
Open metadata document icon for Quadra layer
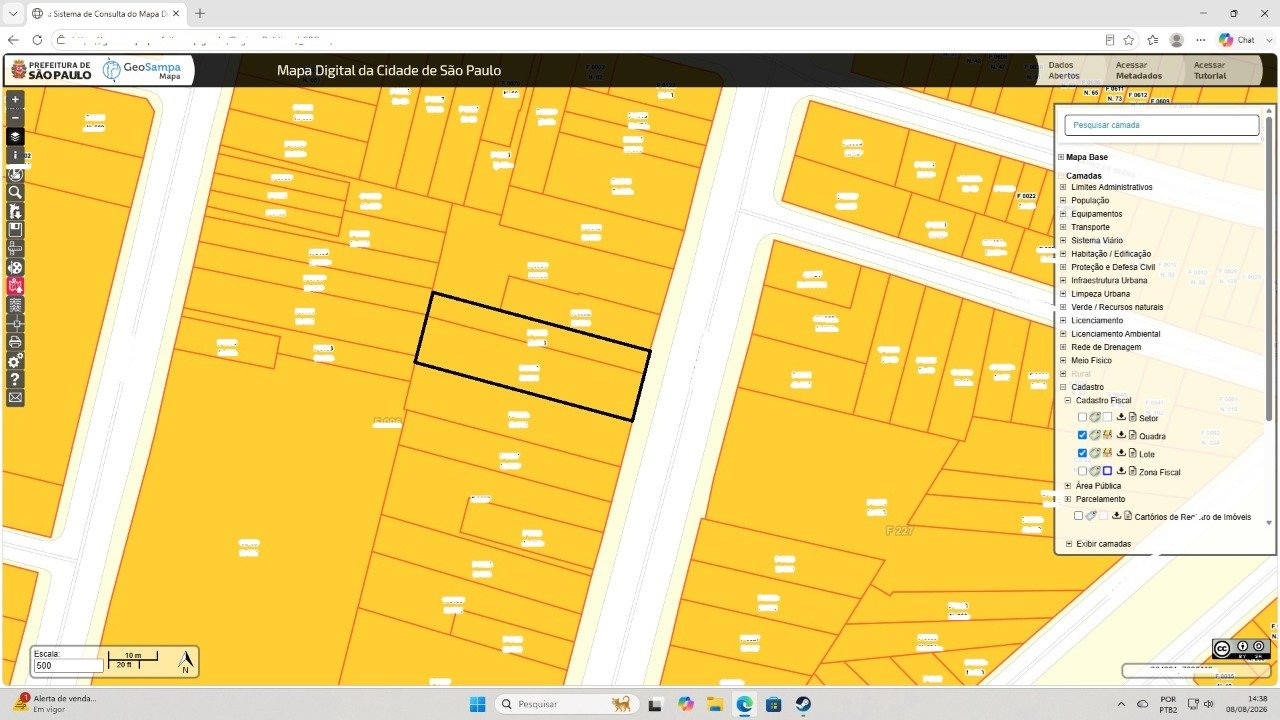click(x=1133, y=435)
